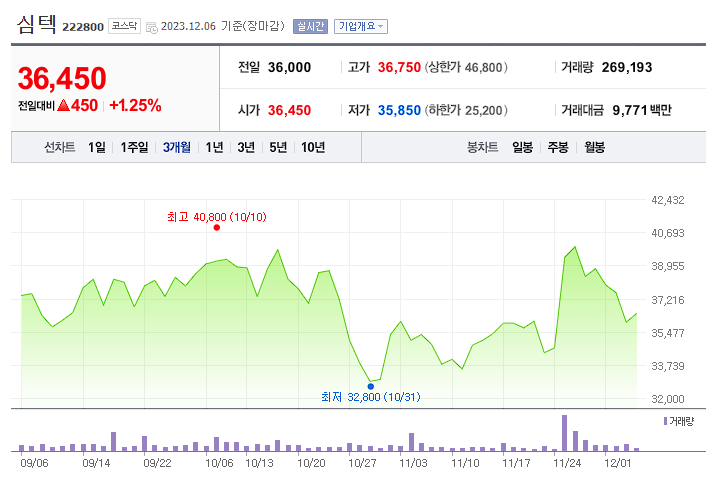Image resolution: width=706 pixels, height=483 pixels.
Task: Click the 32,000 y-axis label
Action: 668,399
